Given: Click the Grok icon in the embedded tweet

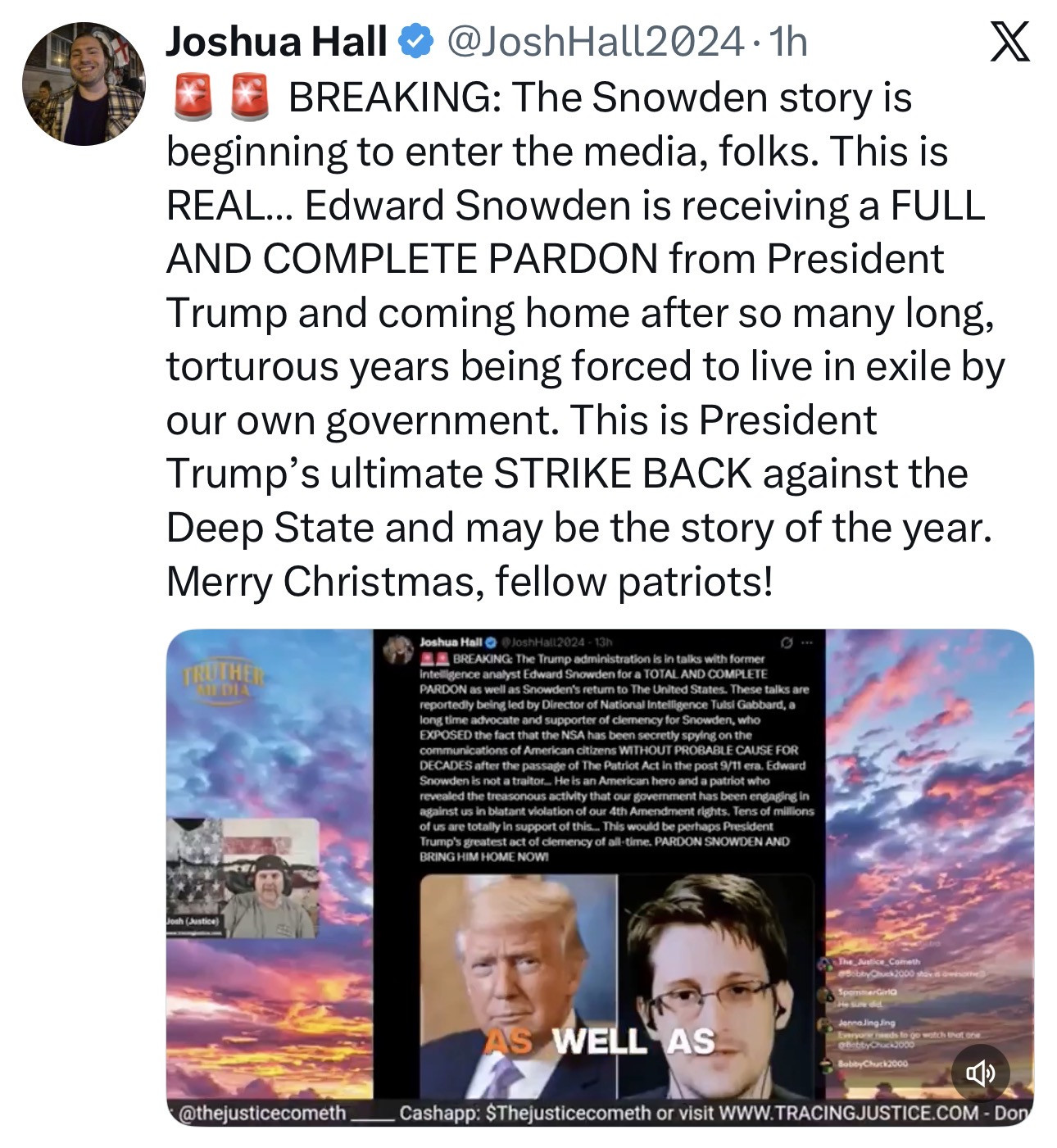Looking at the screenshot, I should click(x=787, y=642).
